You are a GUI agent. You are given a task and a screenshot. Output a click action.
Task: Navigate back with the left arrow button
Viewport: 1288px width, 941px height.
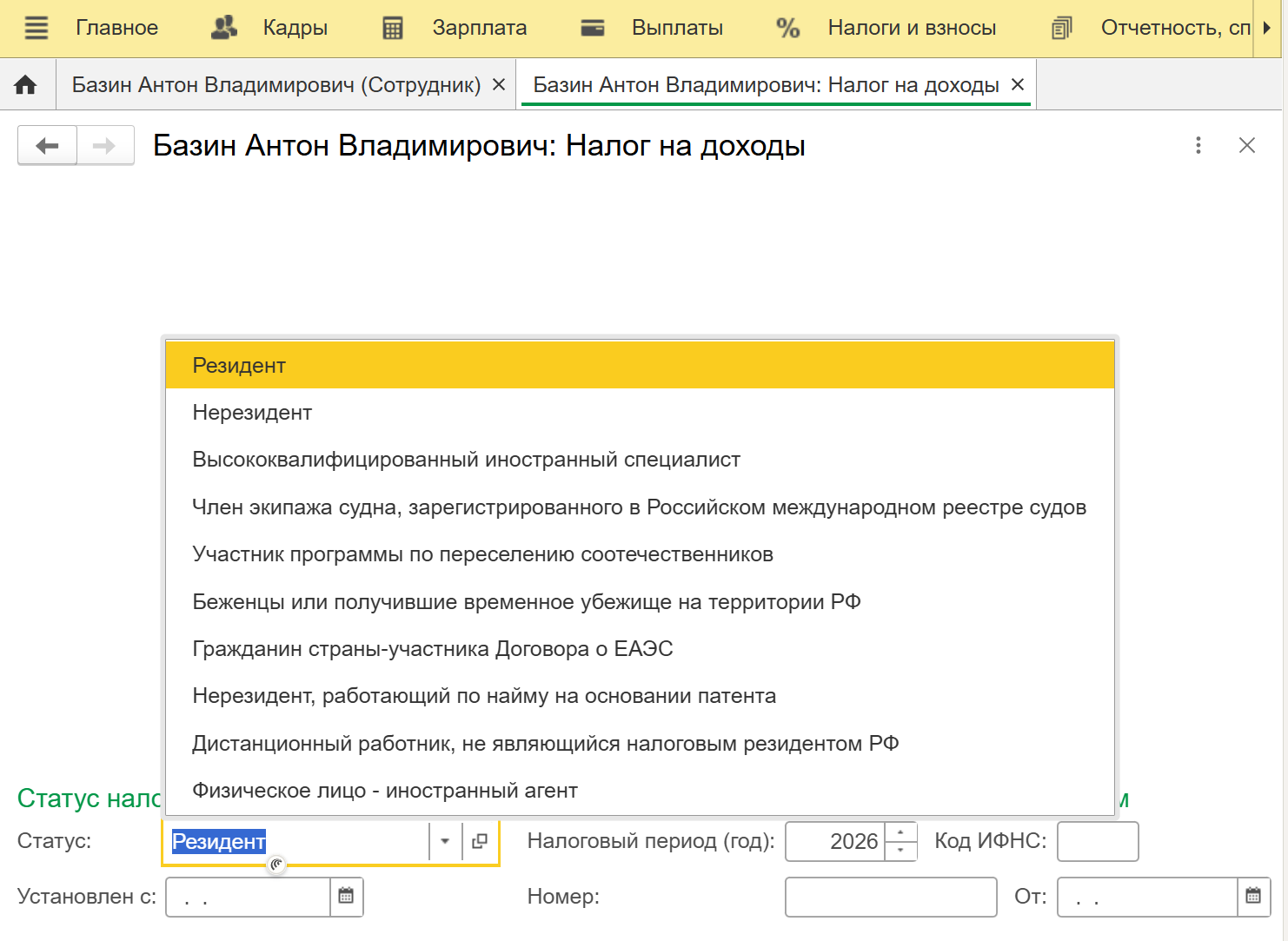47,145
